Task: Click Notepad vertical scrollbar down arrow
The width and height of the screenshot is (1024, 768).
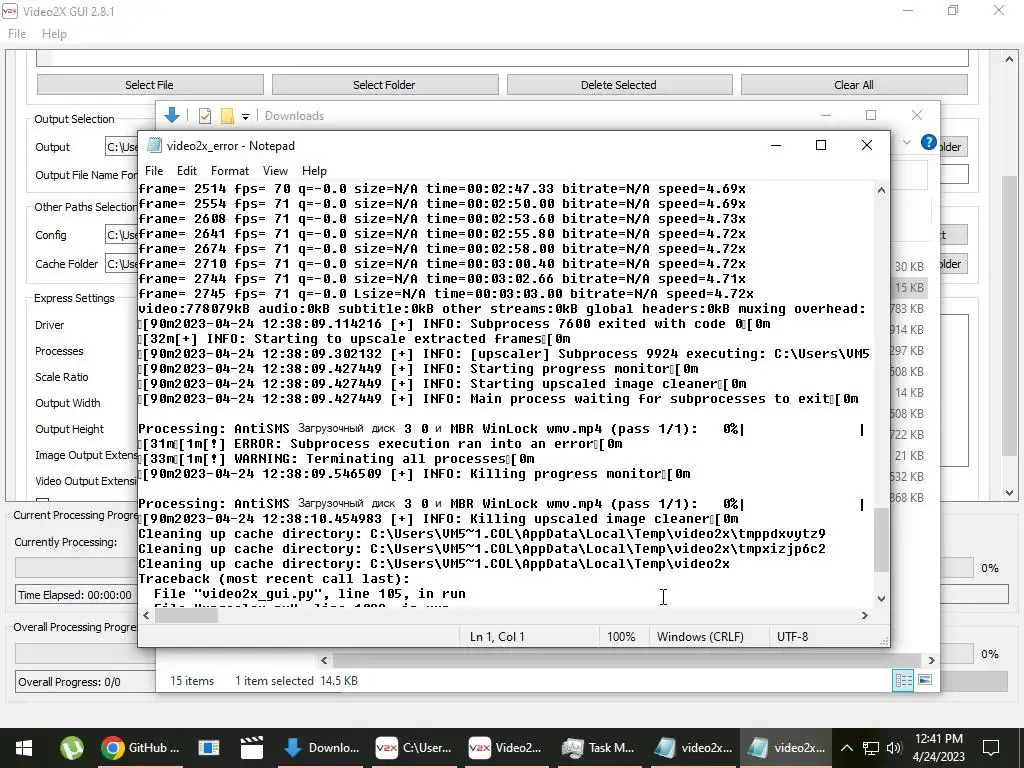Action: (881, 598)
